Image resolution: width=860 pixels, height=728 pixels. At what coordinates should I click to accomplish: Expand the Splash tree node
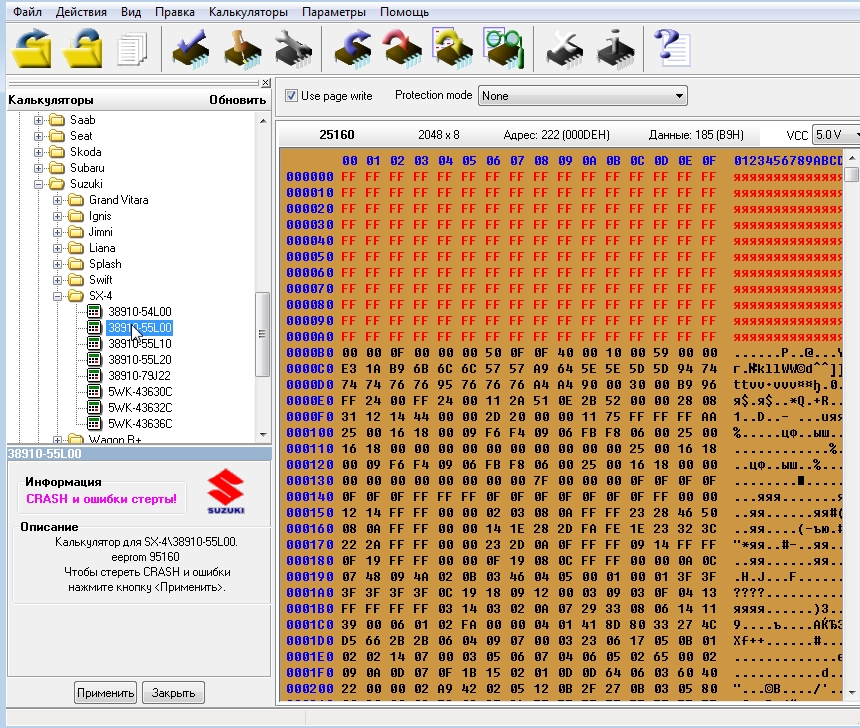click(x=57, y=264)
